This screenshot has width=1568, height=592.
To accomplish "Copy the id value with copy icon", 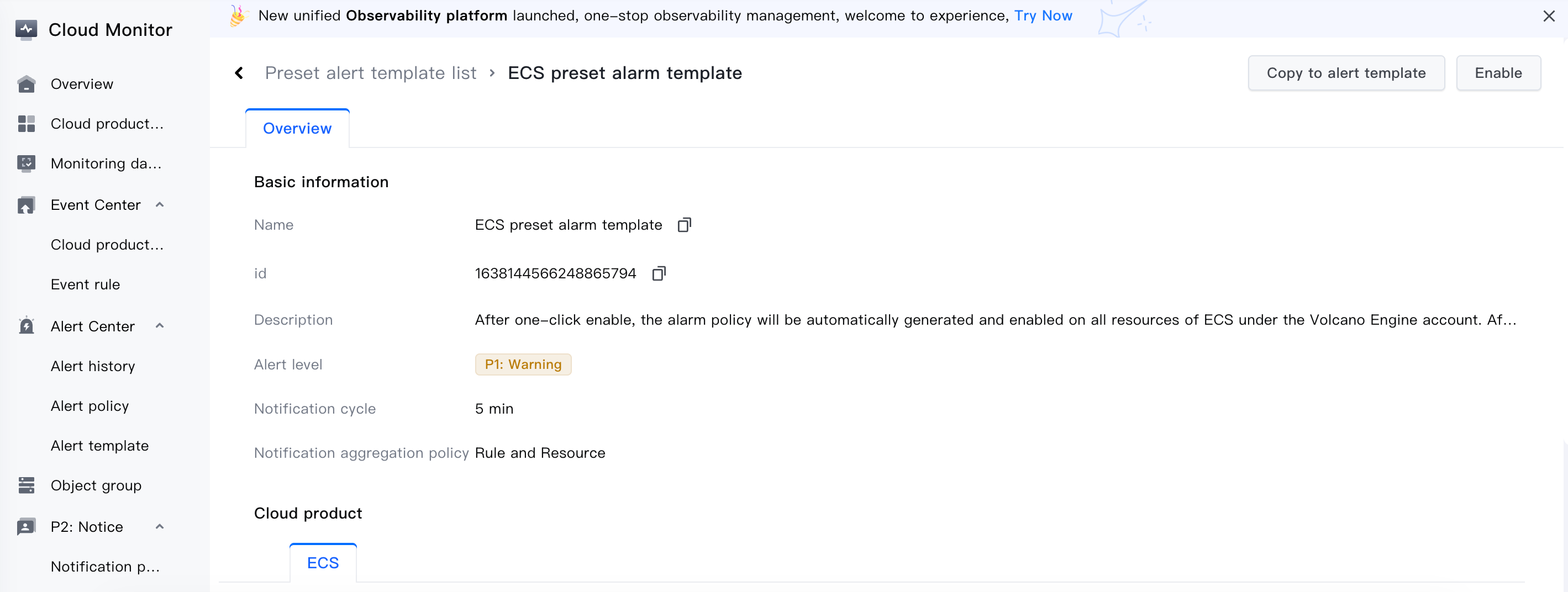I will 659,273.
